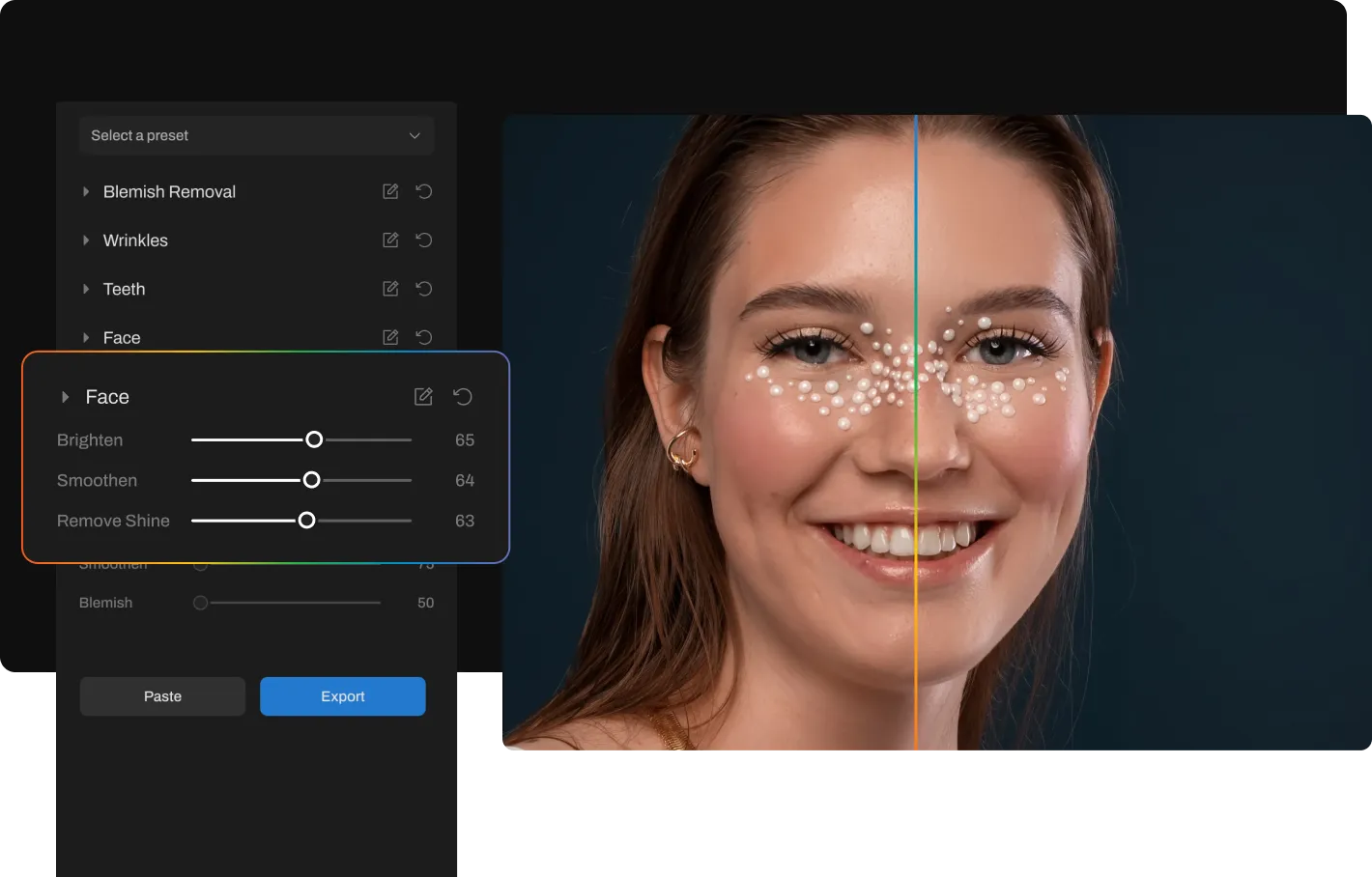Viewport: 1372px width, 877px height.
Task: Click edit icon for Teeth
Action: click(390, 289)
